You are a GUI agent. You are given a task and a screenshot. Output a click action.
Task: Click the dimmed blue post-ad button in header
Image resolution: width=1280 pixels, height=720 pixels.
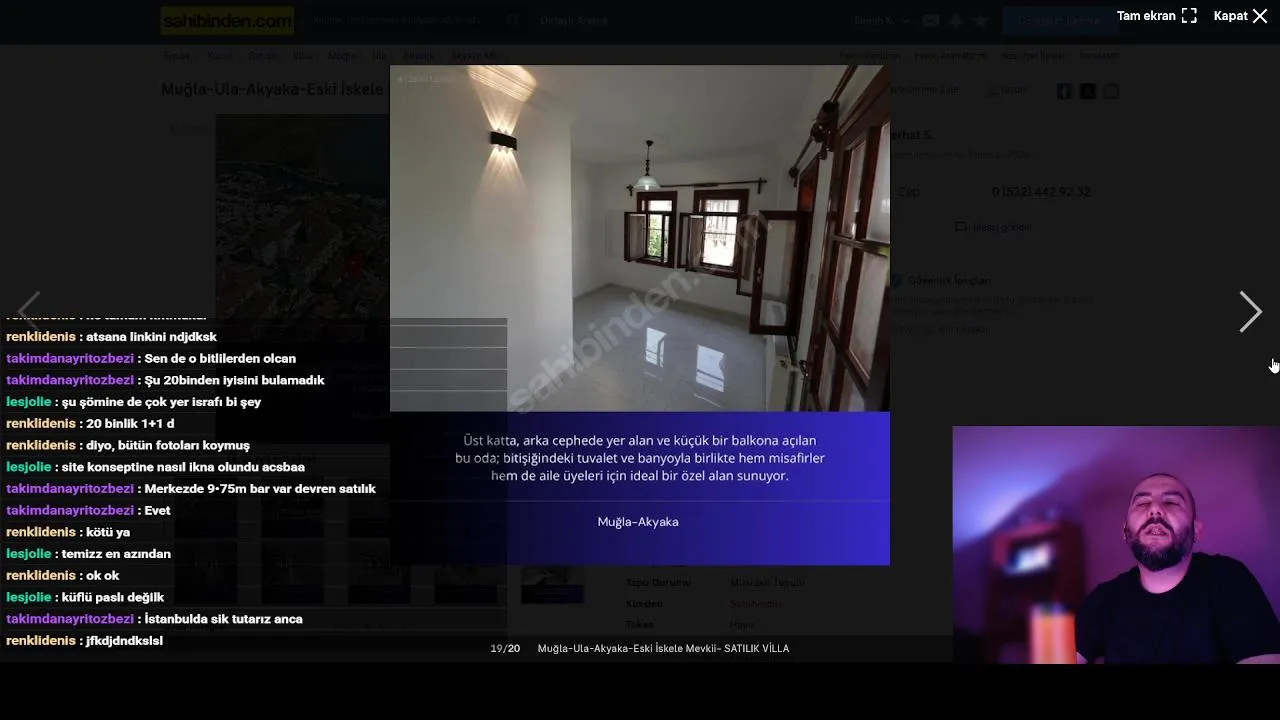1059,20
